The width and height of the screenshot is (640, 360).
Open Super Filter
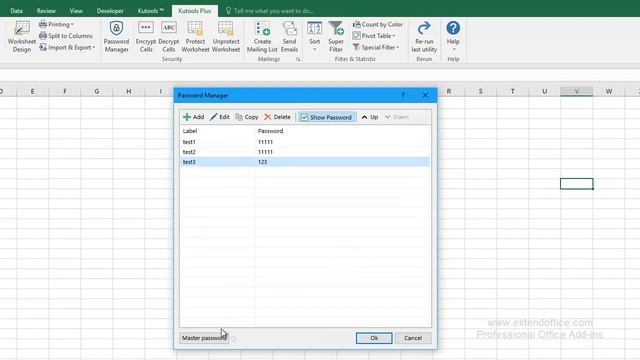336,37
